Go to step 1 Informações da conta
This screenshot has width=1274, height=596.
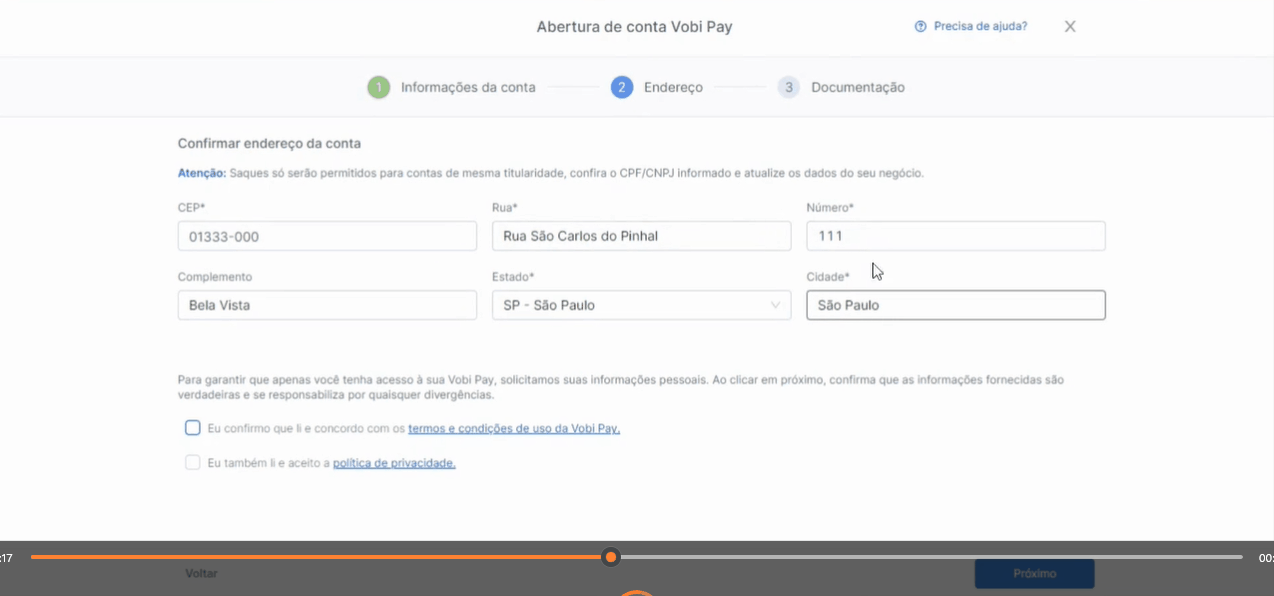451,88
